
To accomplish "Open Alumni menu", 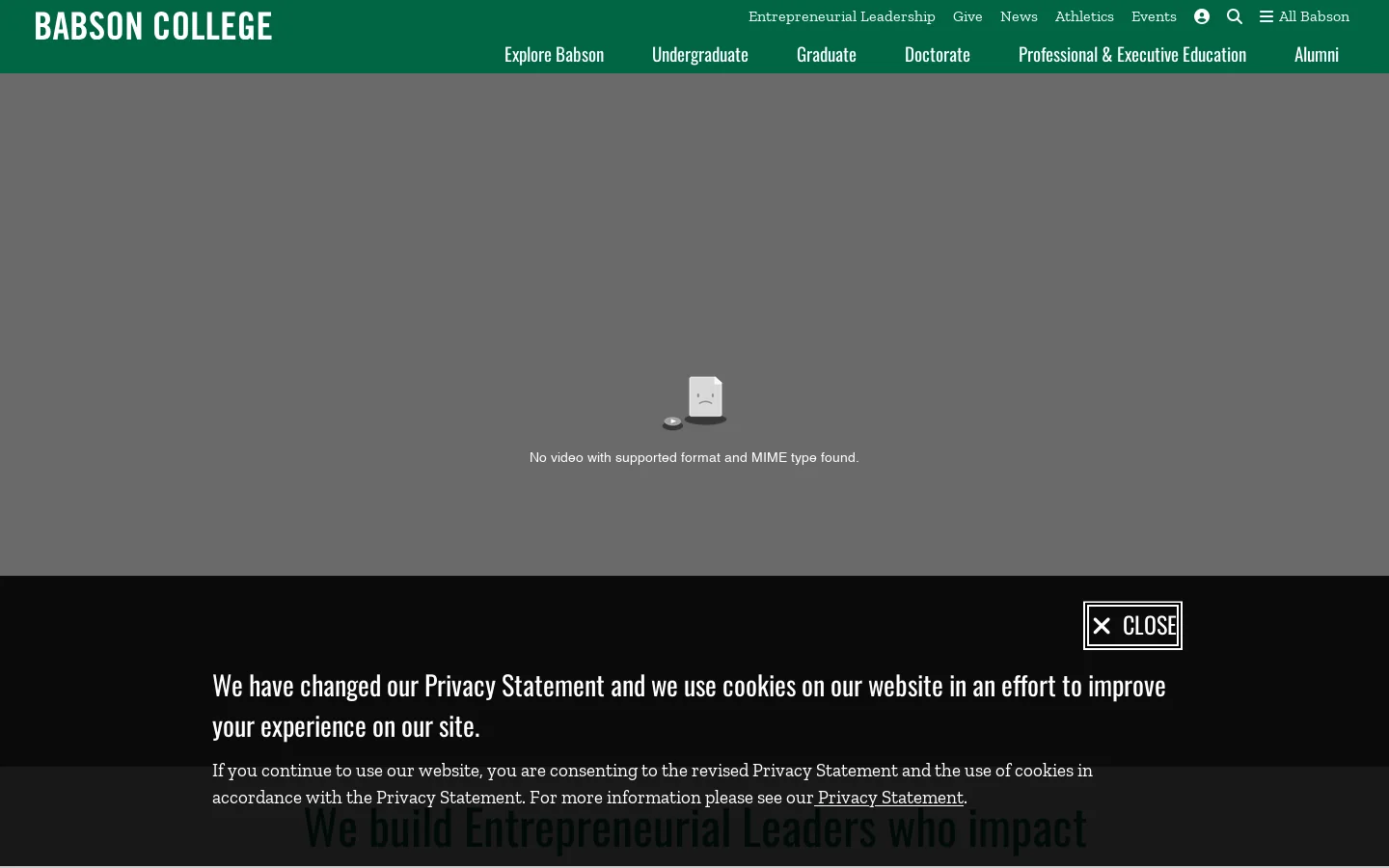I will (x=1317, y=55).
